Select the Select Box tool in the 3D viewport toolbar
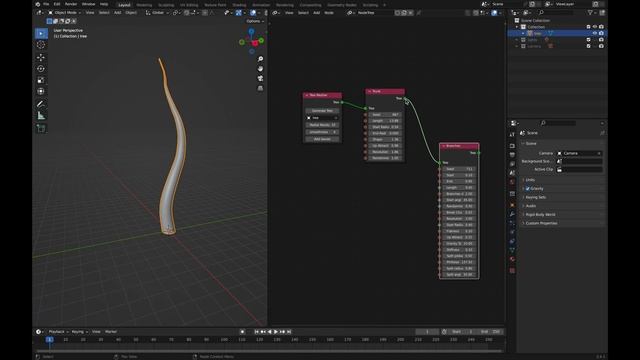 (41, 33)
